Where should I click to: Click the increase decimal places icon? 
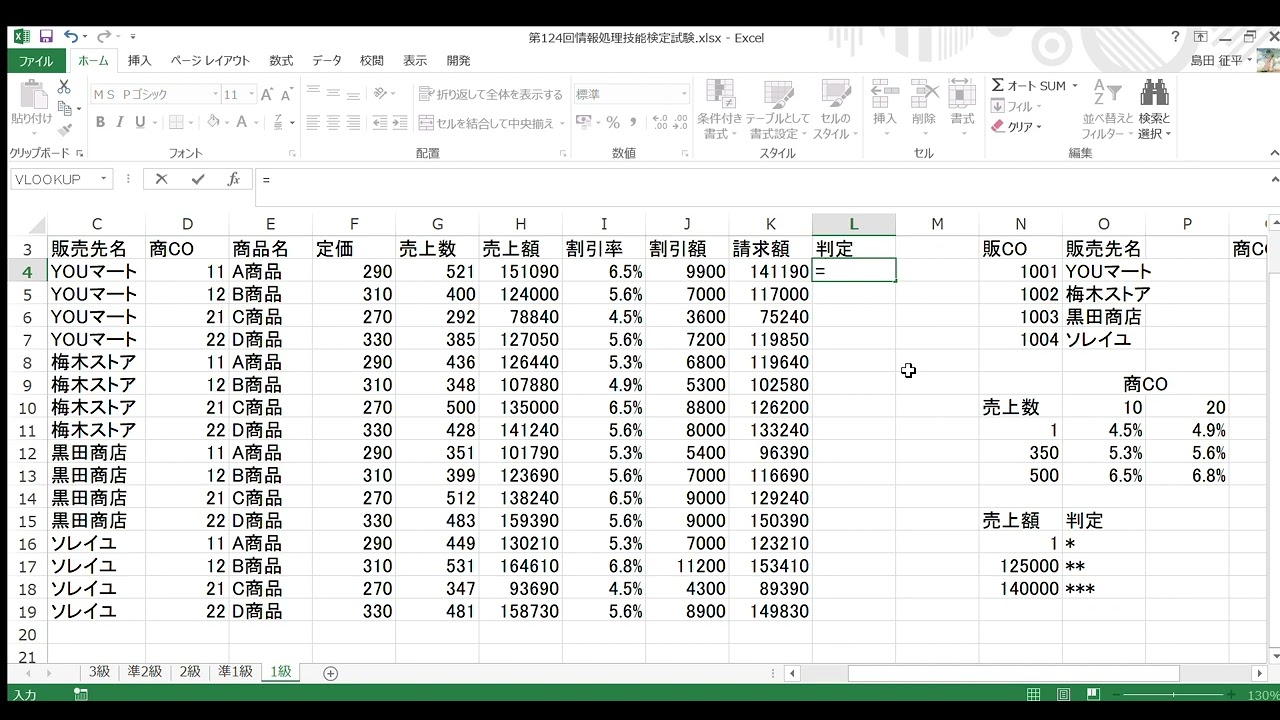(660, 123)
